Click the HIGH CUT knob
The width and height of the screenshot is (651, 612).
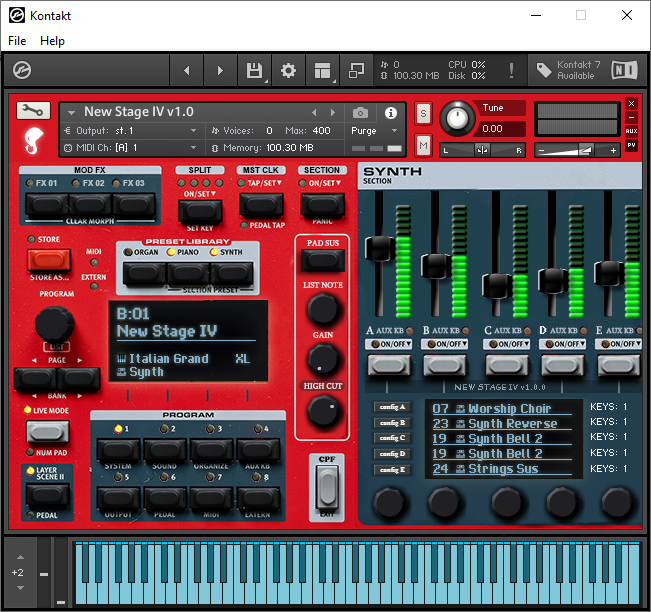pyautogui.click(x=323, y=411)
